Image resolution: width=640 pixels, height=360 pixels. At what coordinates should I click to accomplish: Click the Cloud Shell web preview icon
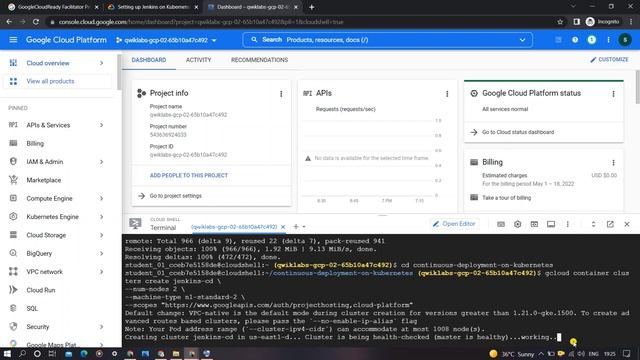(x=534, y=224)
